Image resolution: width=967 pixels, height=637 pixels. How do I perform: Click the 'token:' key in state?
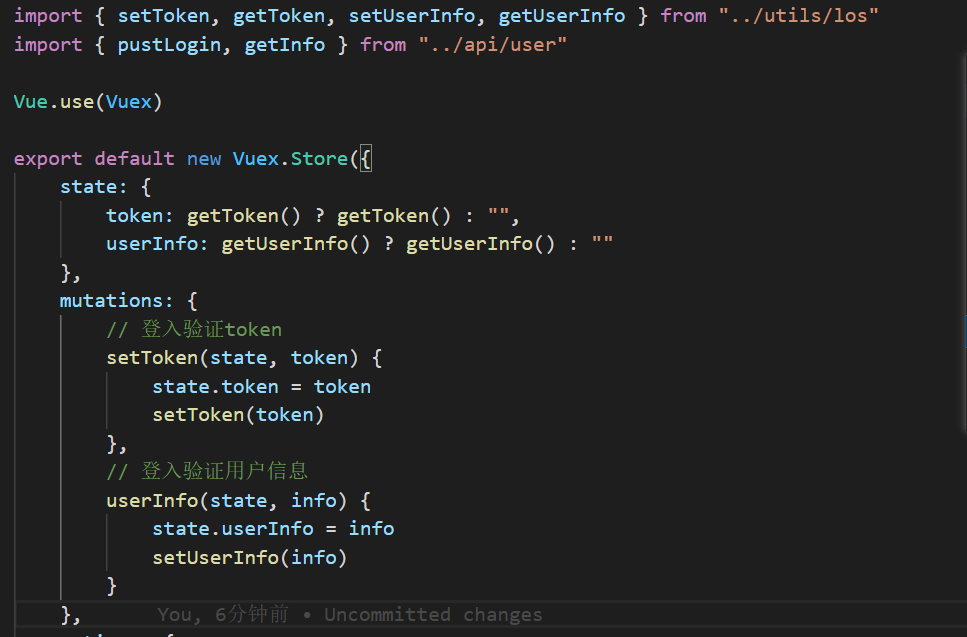(139, 216)
